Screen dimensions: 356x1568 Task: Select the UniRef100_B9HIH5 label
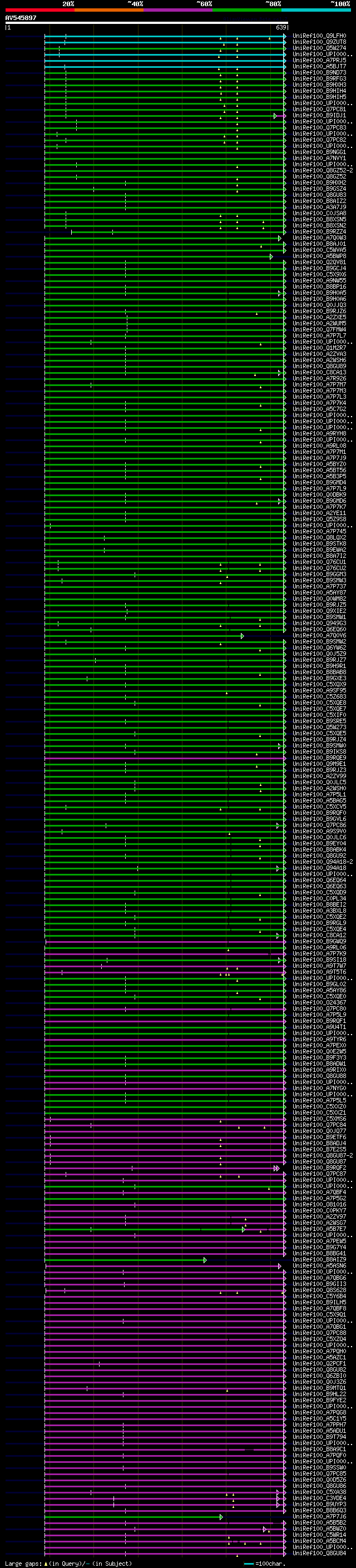(x=319, y=97)
